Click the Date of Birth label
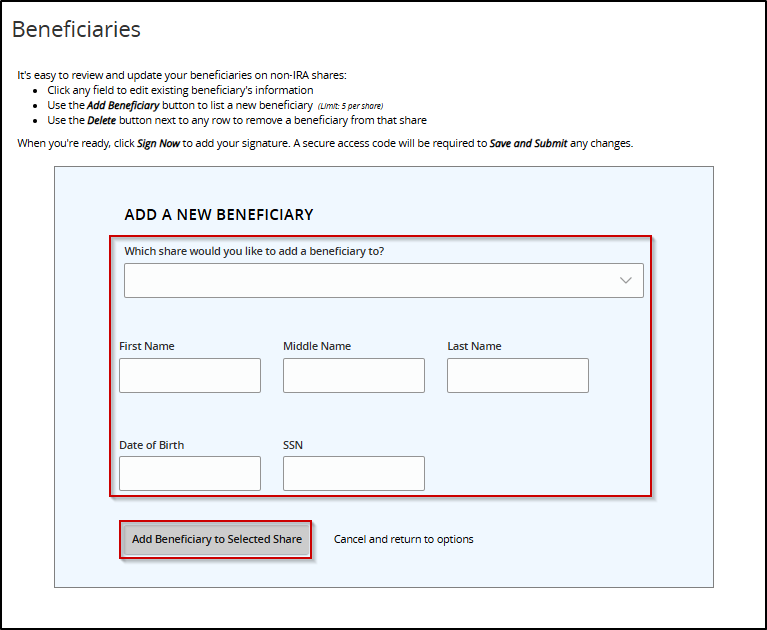This screenshot has width=767, height=630. pyautogui.click(x=152, y=445)
